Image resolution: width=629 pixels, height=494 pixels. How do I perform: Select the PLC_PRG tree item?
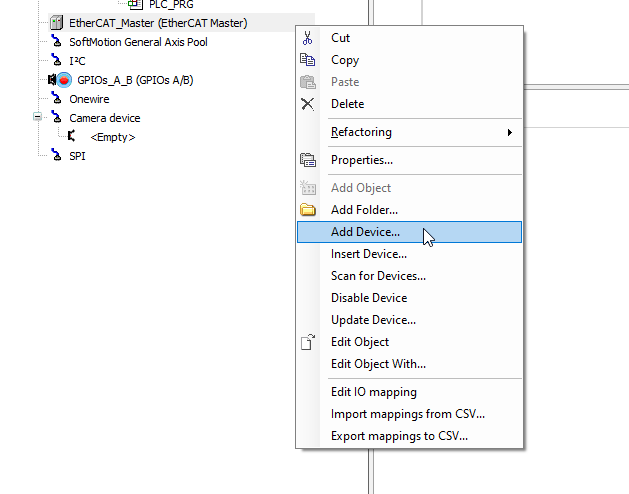click(x=171, y=5)
